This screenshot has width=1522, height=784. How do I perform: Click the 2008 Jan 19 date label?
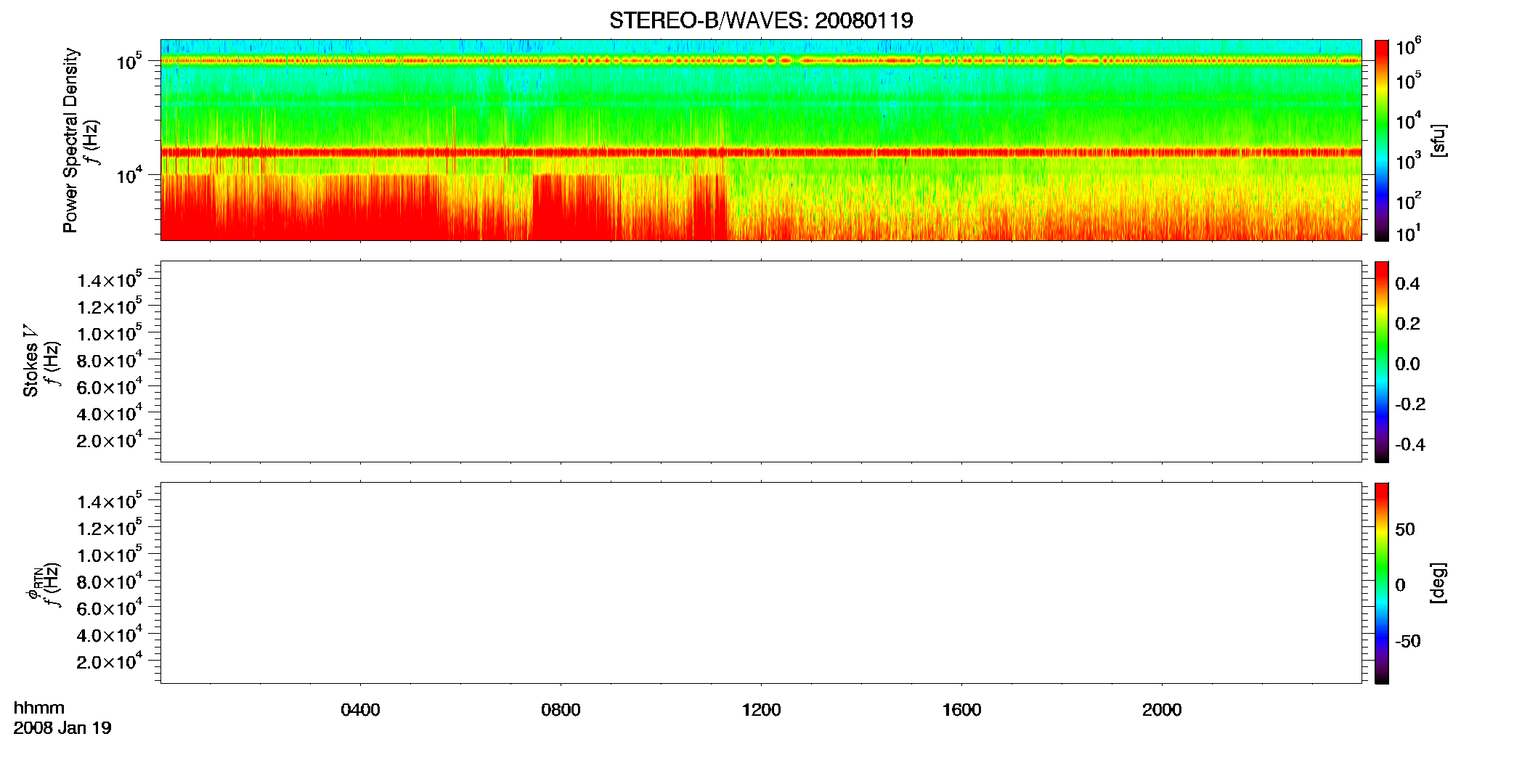62,728
